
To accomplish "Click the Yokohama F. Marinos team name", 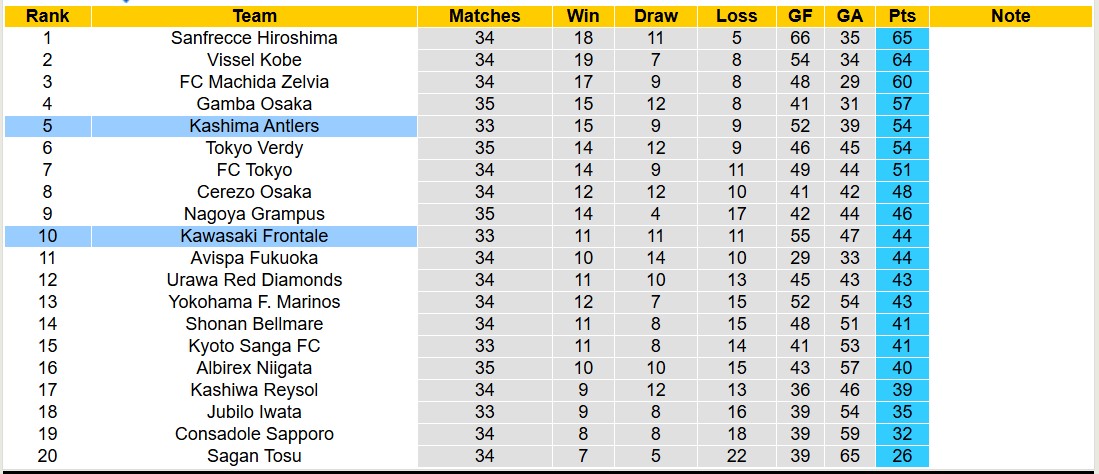I will click(x=254, y=302).
